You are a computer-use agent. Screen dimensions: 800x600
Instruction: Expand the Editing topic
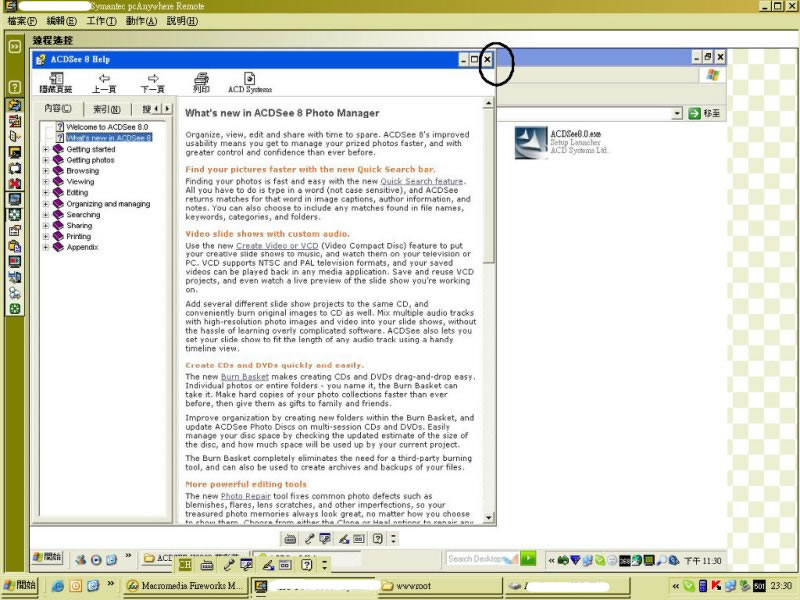coord(46,192)
